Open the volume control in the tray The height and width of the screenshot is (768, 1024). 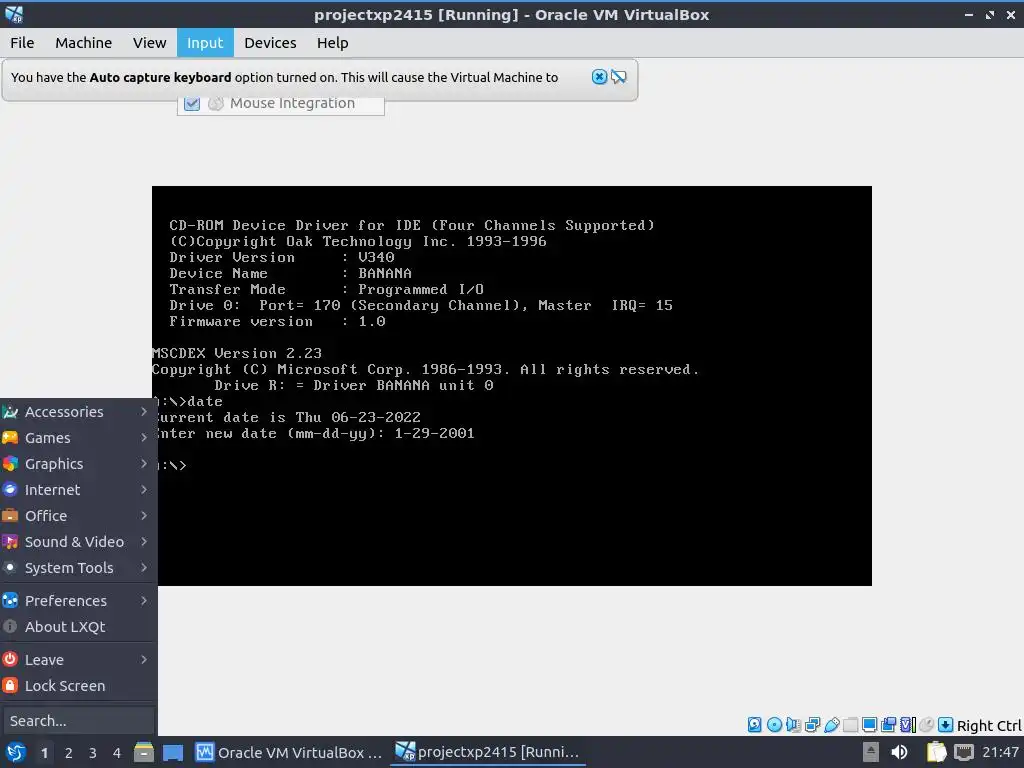coord(899,752)
